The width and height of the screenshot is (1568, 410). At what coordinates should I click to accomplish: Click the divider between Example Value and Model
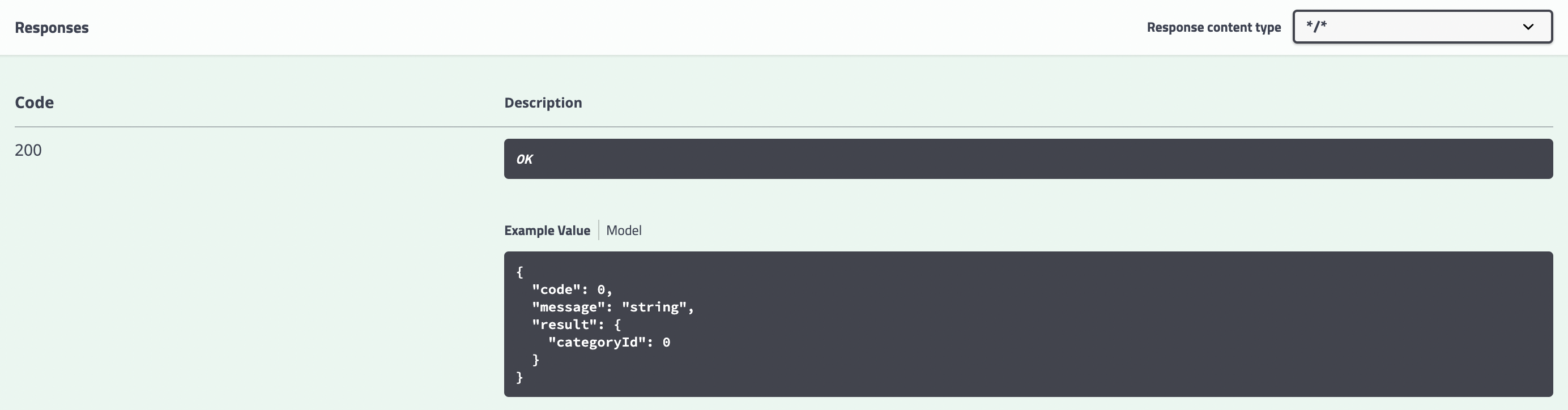pos(599,230)
